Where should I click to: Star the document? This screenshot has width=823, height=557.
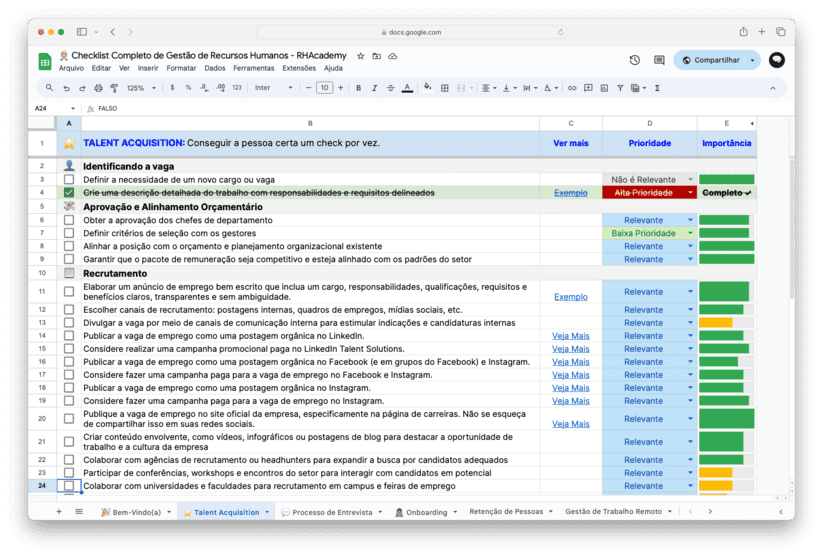pyautogui.click(x=361, y=56)
